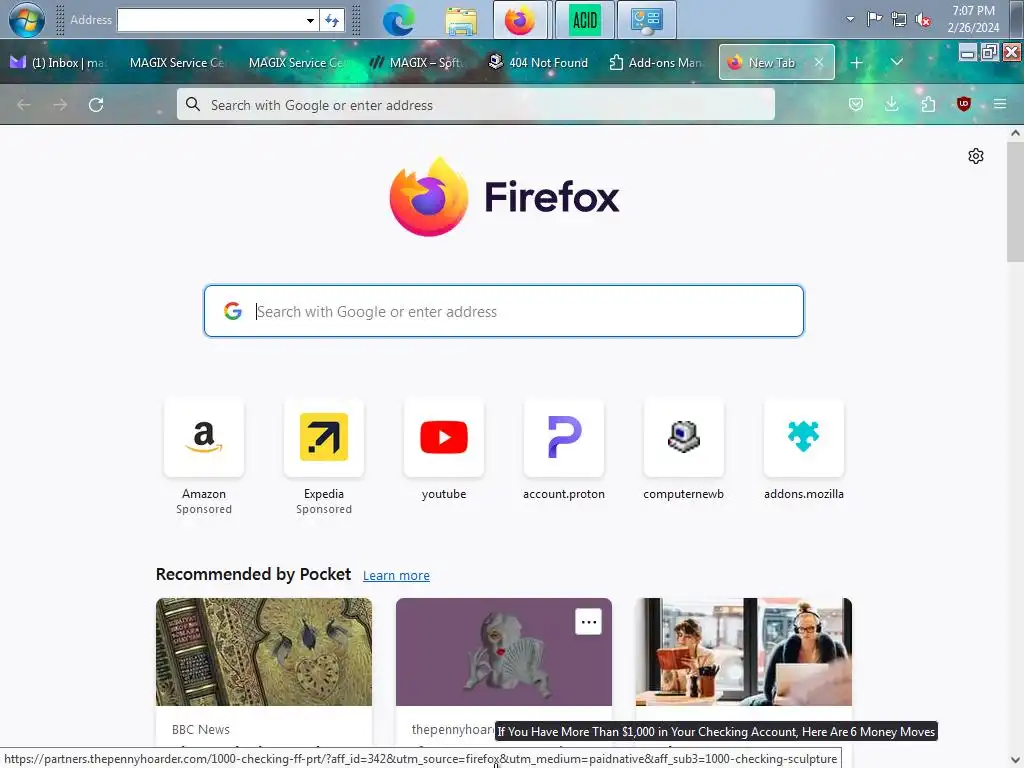Image resolution: width=1024 pixels, height=768 pixels.
Task: Click the toolbar URL address bar
Action: (x=475, y=104)
